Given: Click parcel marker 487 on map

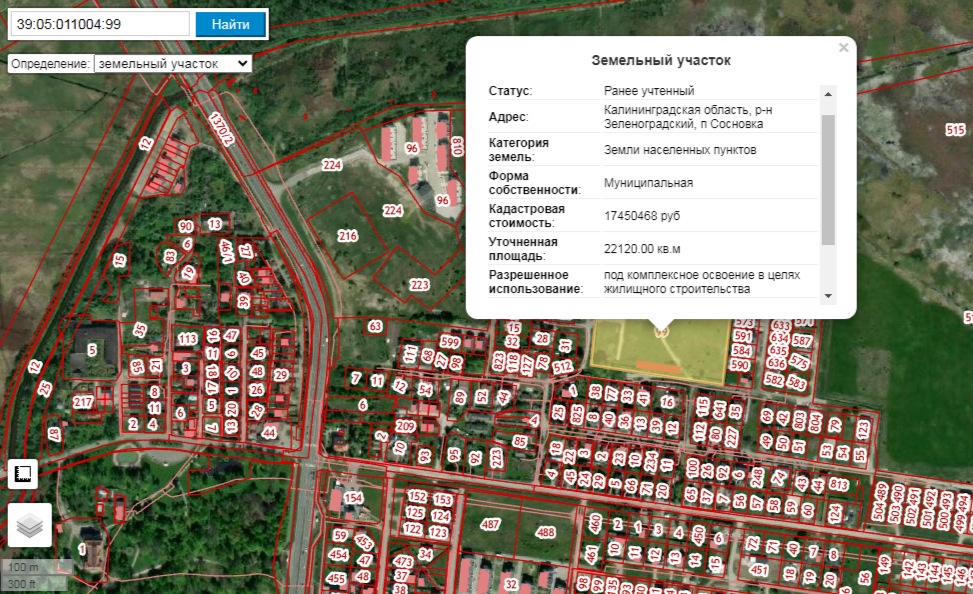Looking at the screenshot, I should (x=490, y=524).
